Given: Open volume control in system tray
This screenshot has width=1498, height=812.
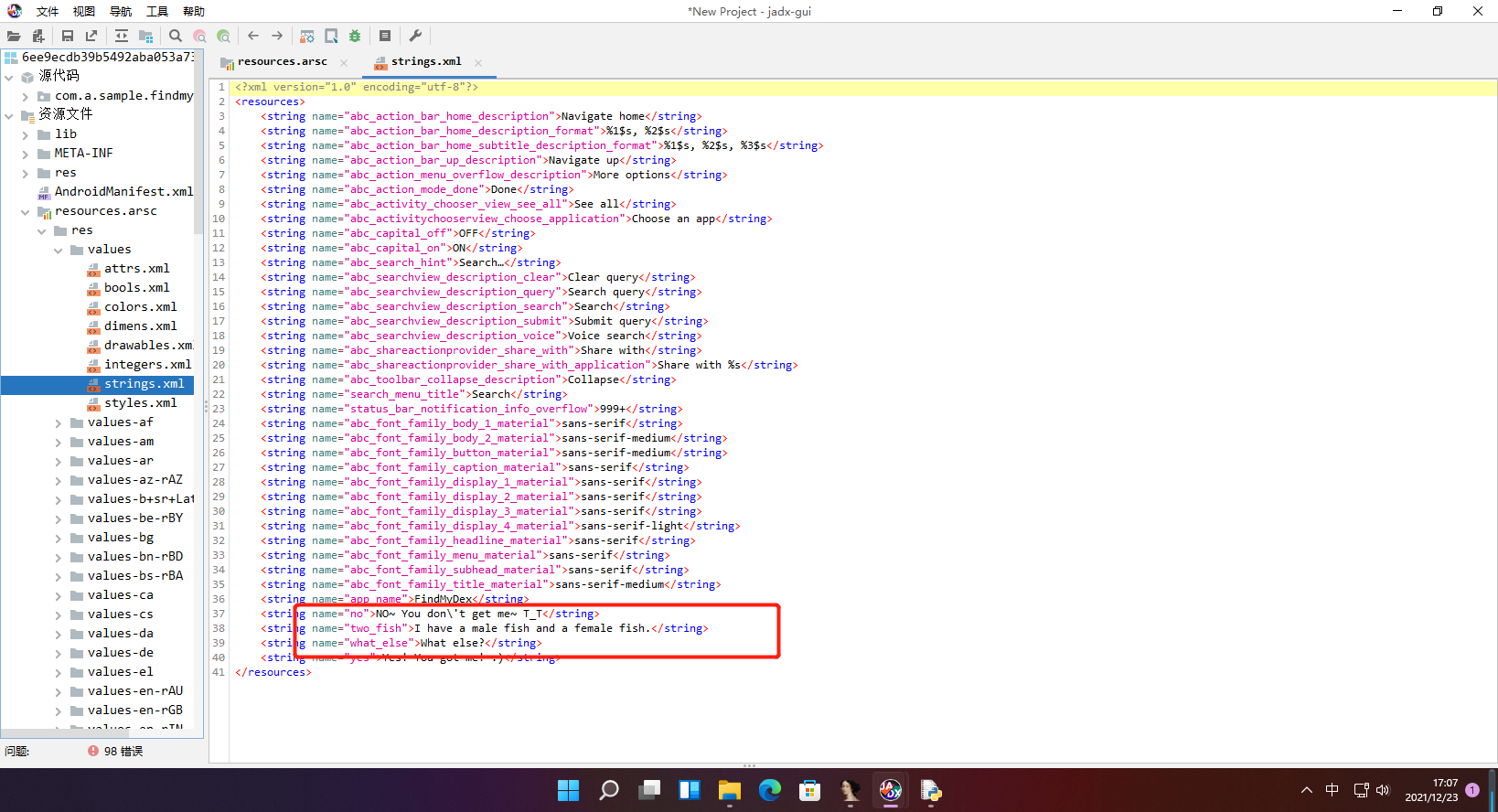Looking at the screenshot, I should pyautogui.click(x=1383, y=790).
